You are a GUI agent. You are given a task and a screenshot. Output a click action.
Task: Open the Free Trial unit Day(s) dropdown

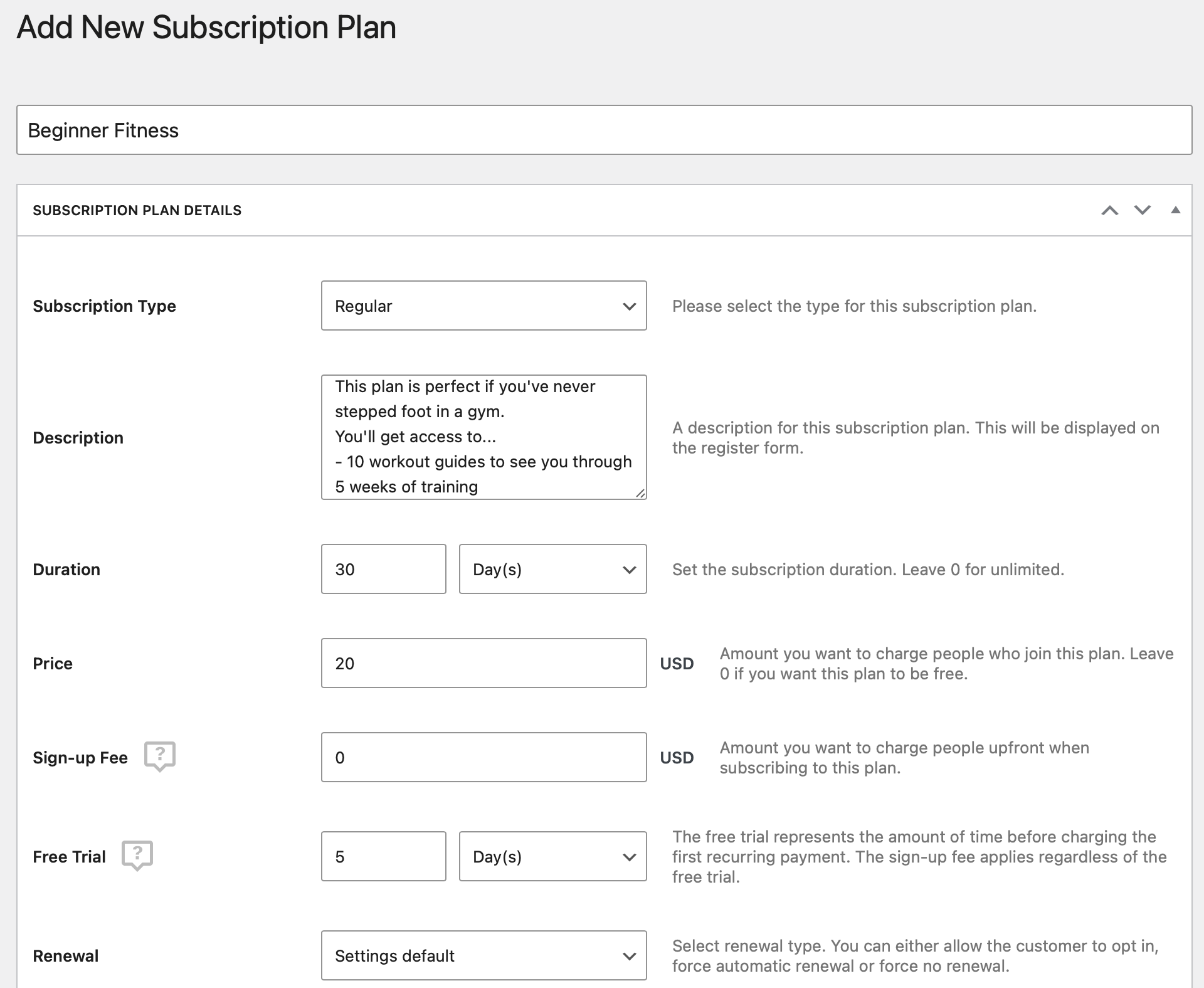point(552,856)
